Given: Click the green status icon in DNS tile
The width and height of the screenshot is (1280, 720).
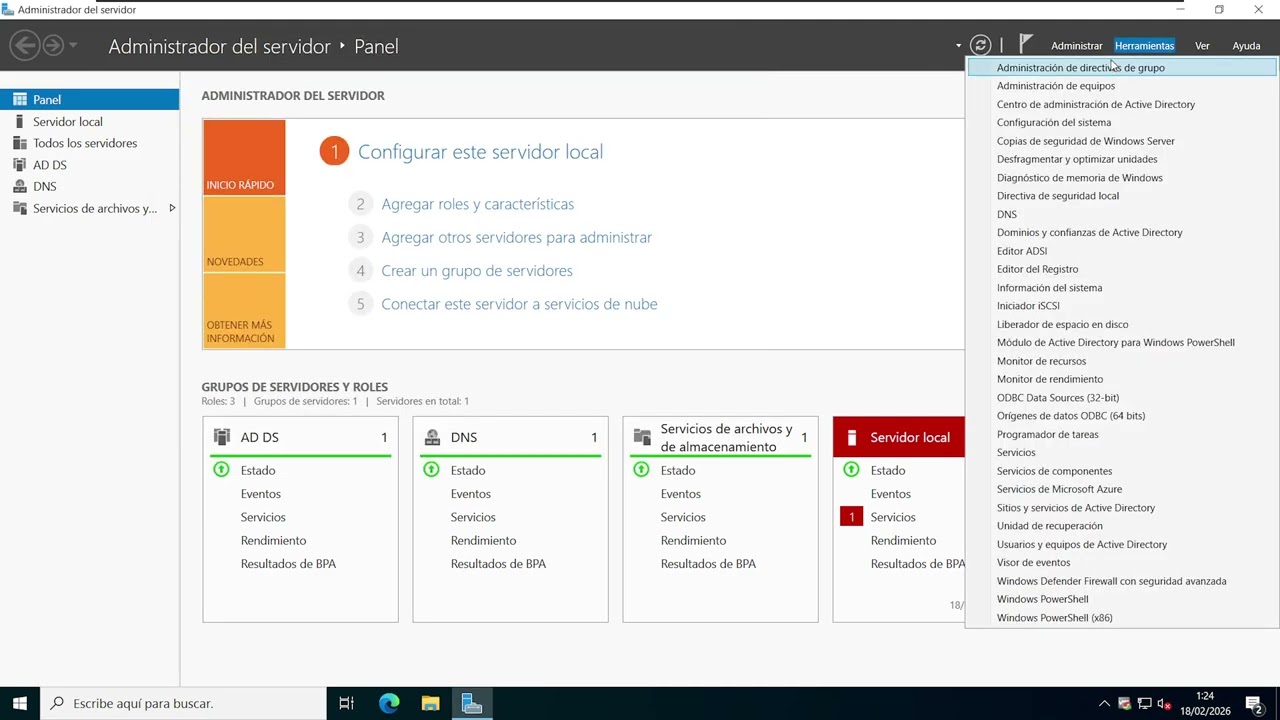Looking at the screenshot, I should tap(431, 469).
